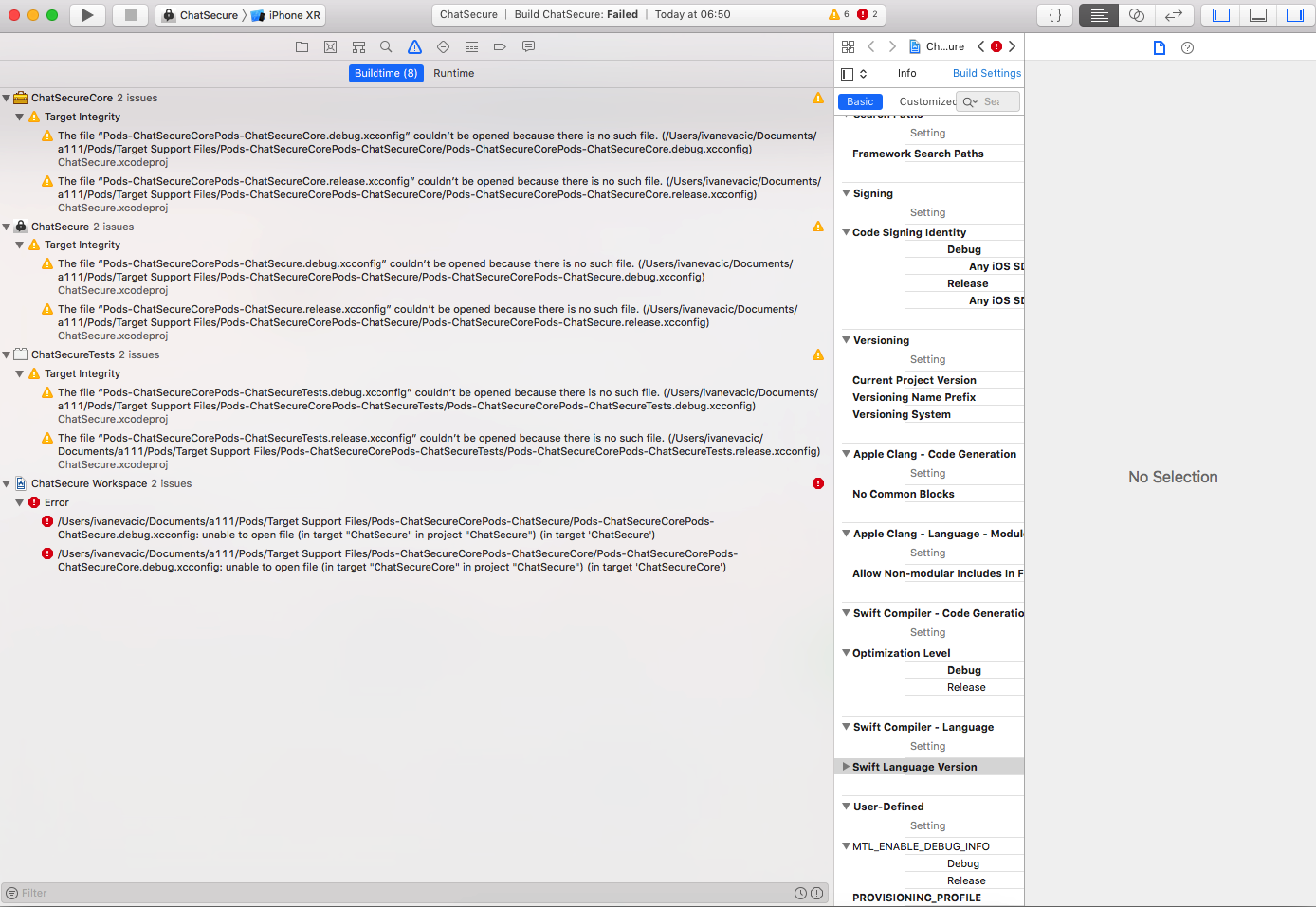Collapse the ChatSecureCore issues group
This screenshot has height=907, width=1316.
tap(9, 97)
